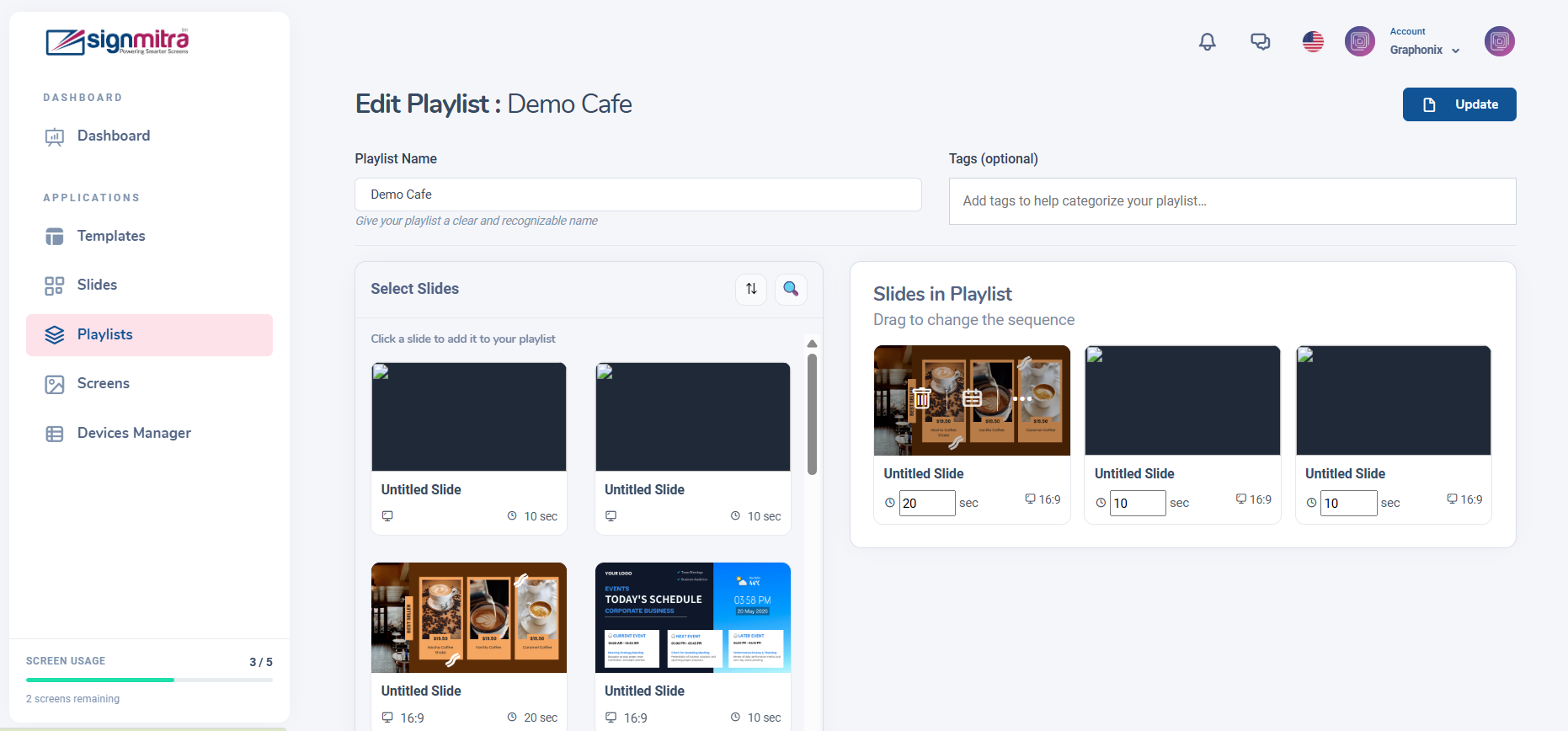This screenshot has height=731, width=1568.
Task: Click the third playlist slide's duration field
Action: point(1348,503)
